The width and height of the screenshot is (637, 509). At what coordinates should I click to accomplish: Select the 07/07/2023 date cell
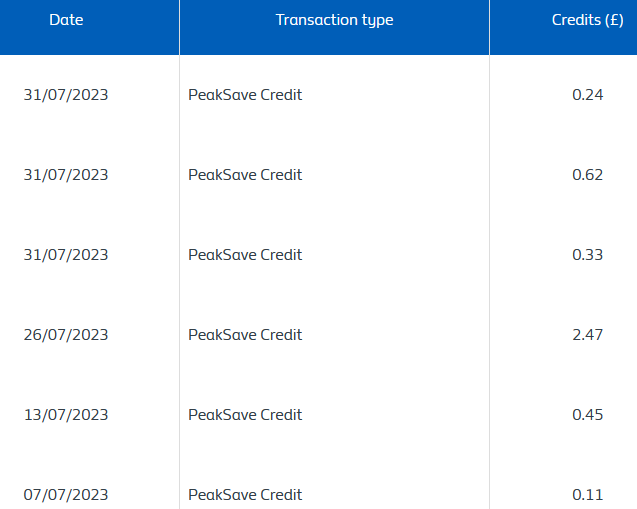[66, 495]
